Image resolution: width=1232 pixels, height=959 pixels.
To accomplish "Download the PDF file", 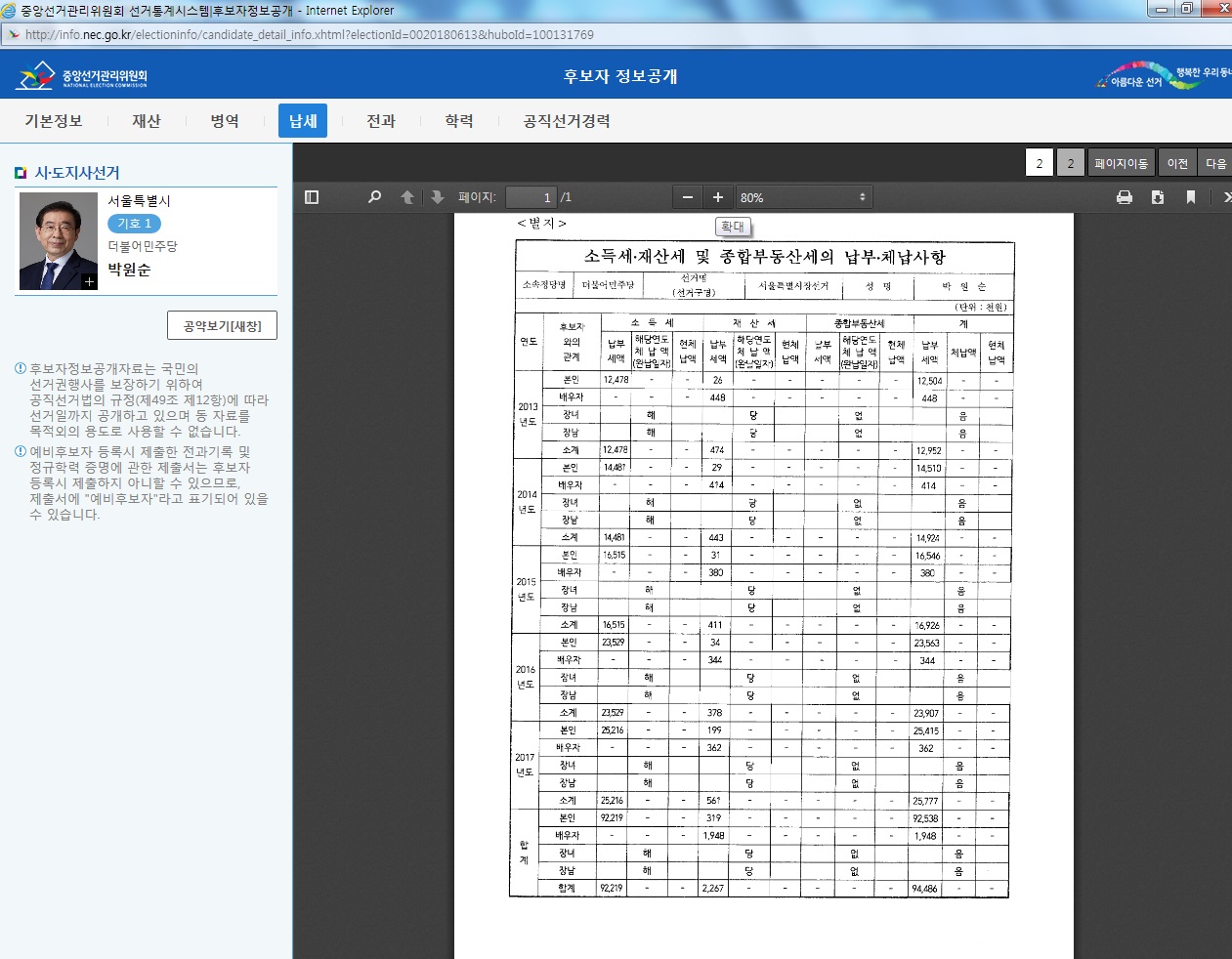I will [x=1158, y=197].
